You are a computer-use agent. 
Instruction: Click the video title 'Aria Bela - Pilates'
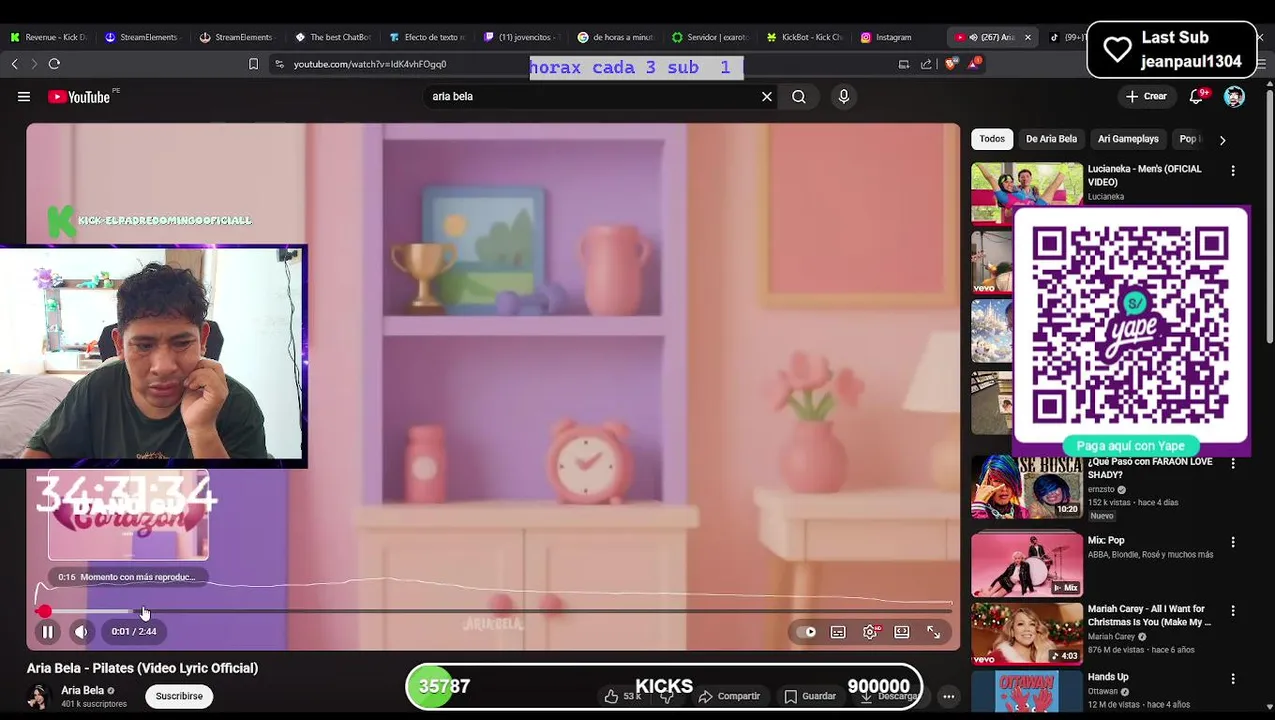pyautogui.click(x=142, y=668)
